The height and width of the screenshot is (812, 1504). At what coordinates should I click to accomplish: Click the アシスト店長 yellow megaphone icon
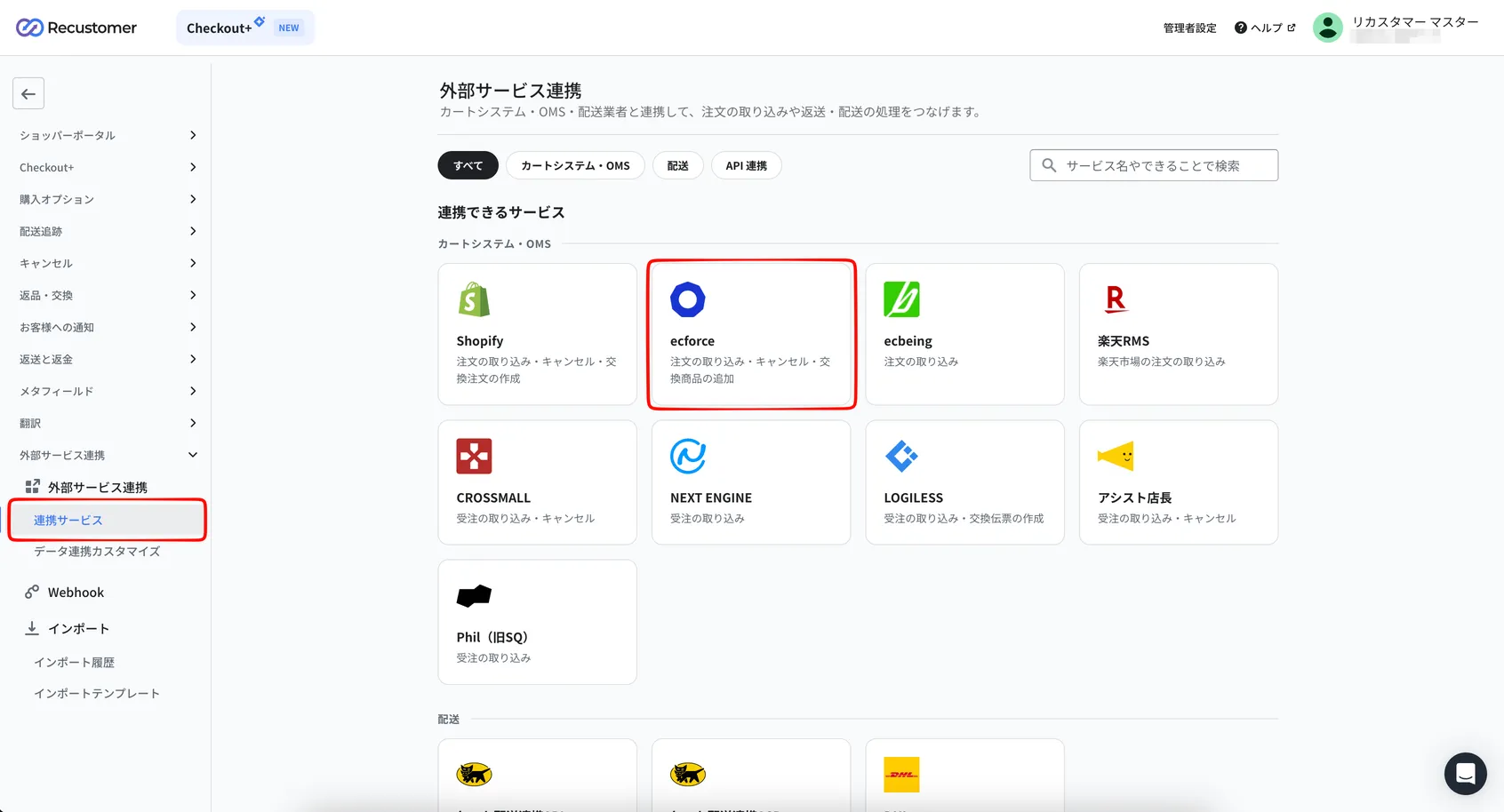pyautogui.click(x=1116, y=457)
